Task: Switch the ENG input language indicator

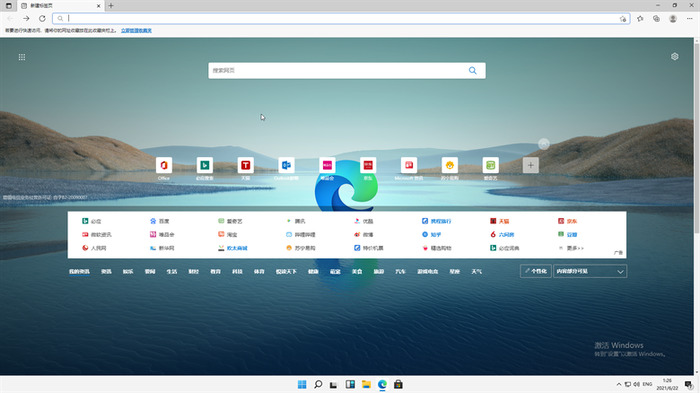Action: [x=647, y=385]
